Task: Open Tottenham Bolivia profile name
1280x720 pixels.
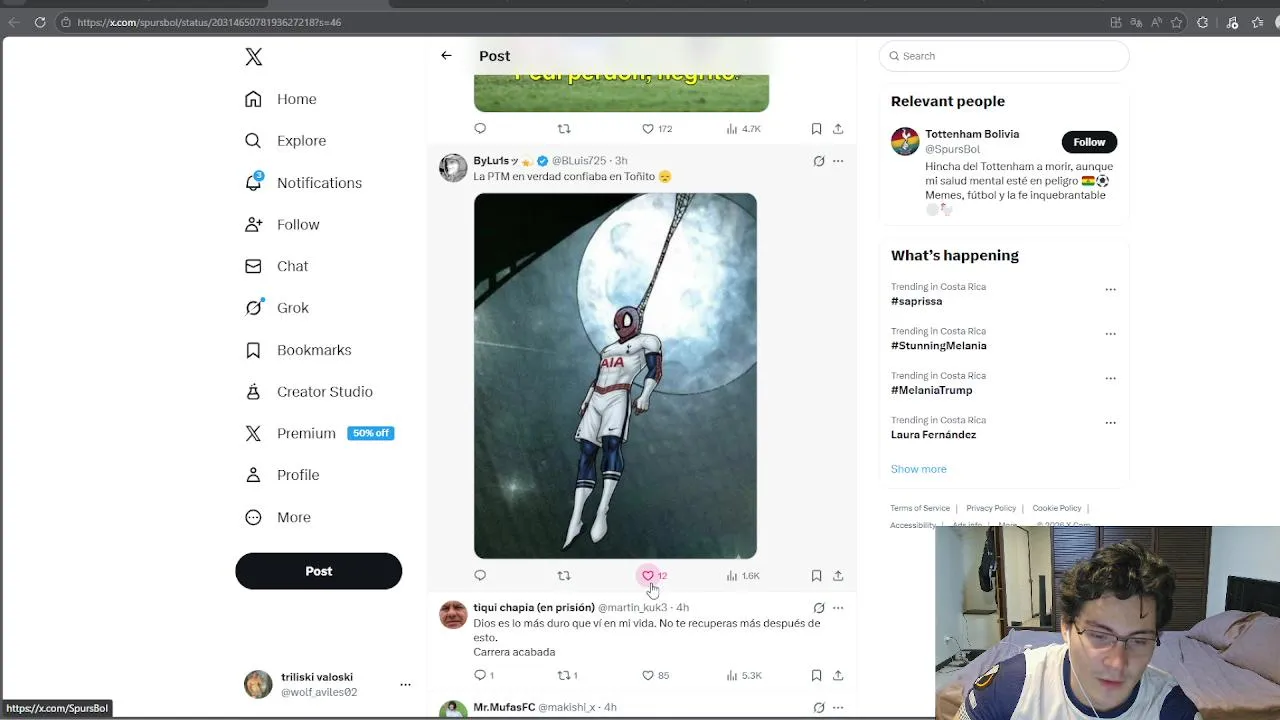Action: click(x=972, y=134)
